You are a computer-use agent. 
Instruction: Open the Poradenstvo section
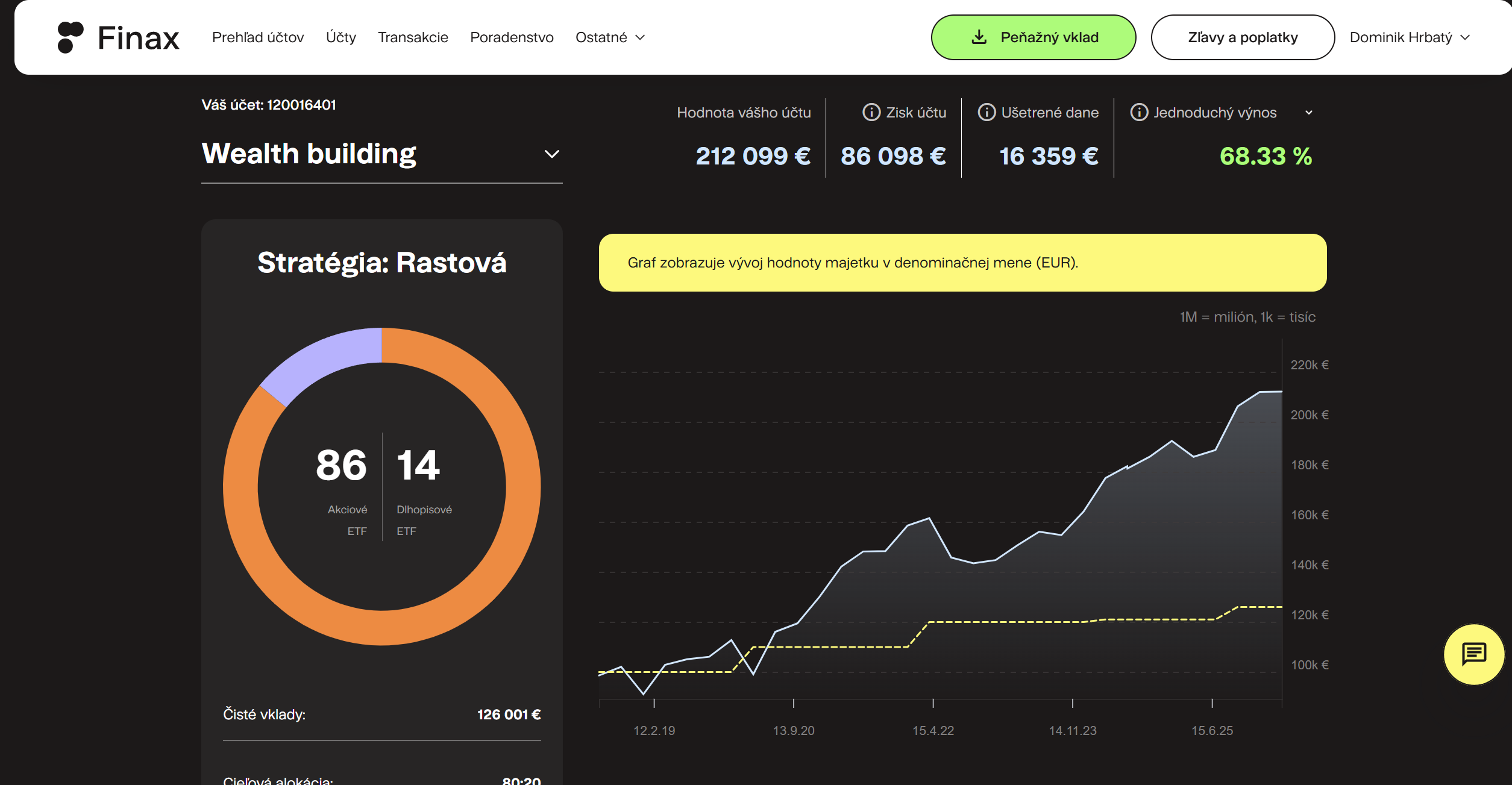(512, 37)
